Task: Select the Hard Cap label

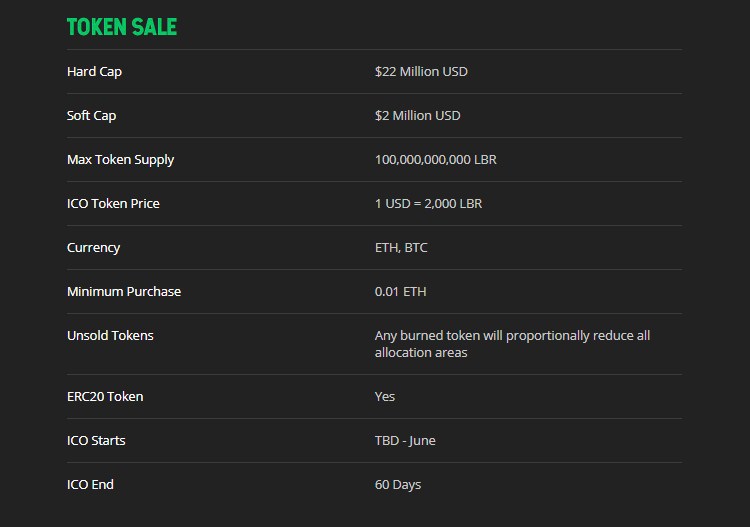Action: click(94, 72)
